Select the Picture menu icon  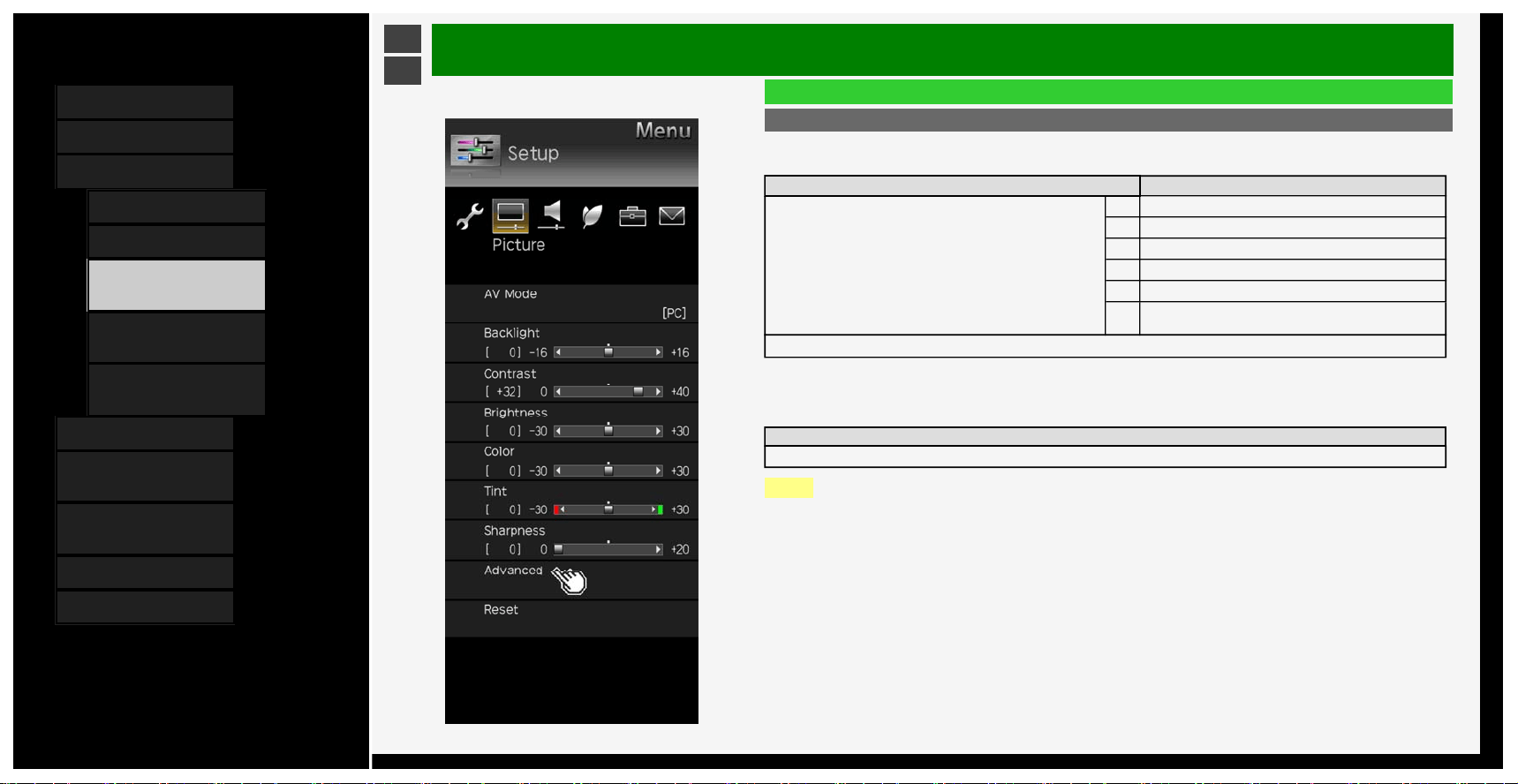(510, 215)
